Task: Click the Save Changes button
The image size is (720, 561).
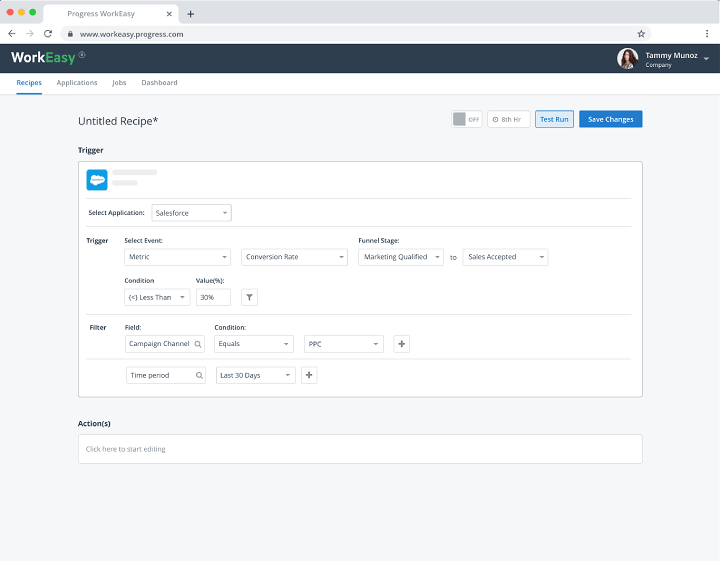Action: click(610, 119)
